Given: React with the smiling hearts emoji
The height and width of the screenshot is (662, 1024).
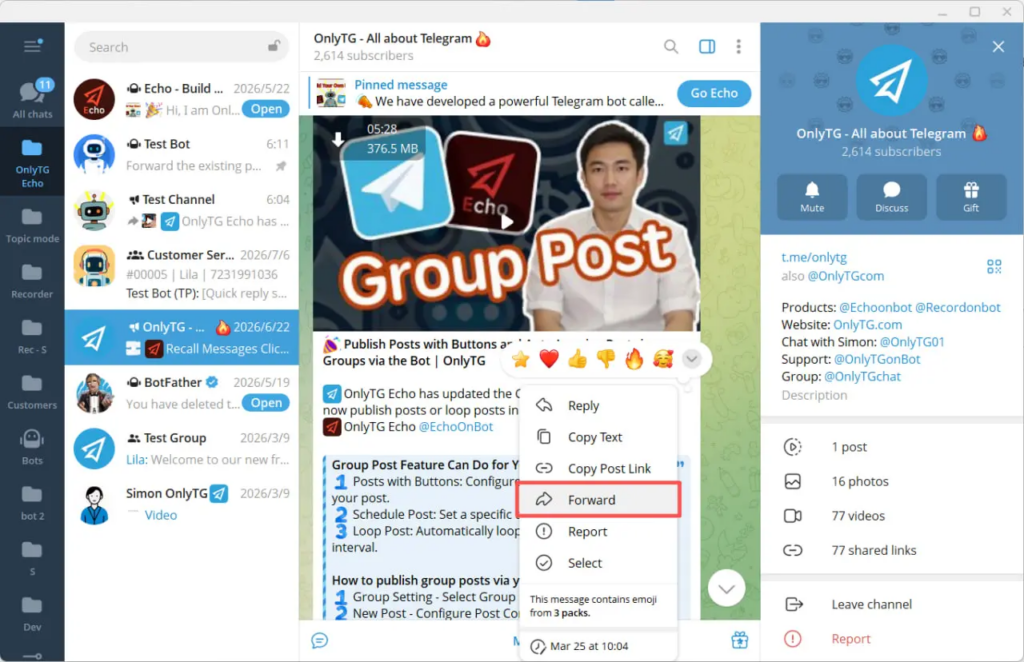Looking at the screenshot, I should click(663, 359).
